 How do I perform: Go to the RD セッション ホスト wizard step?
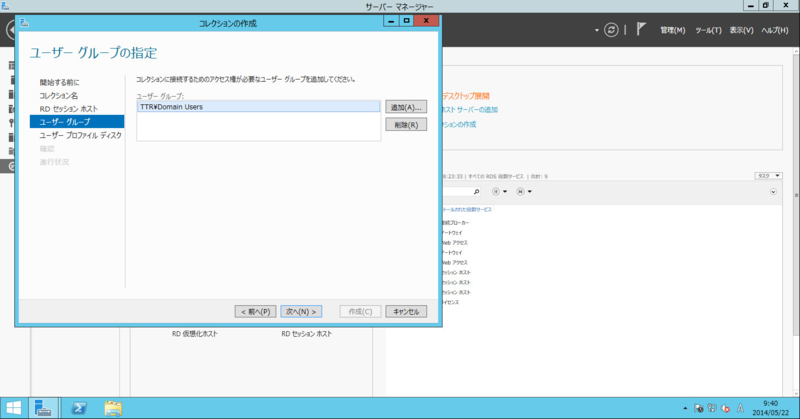point(68,109)
